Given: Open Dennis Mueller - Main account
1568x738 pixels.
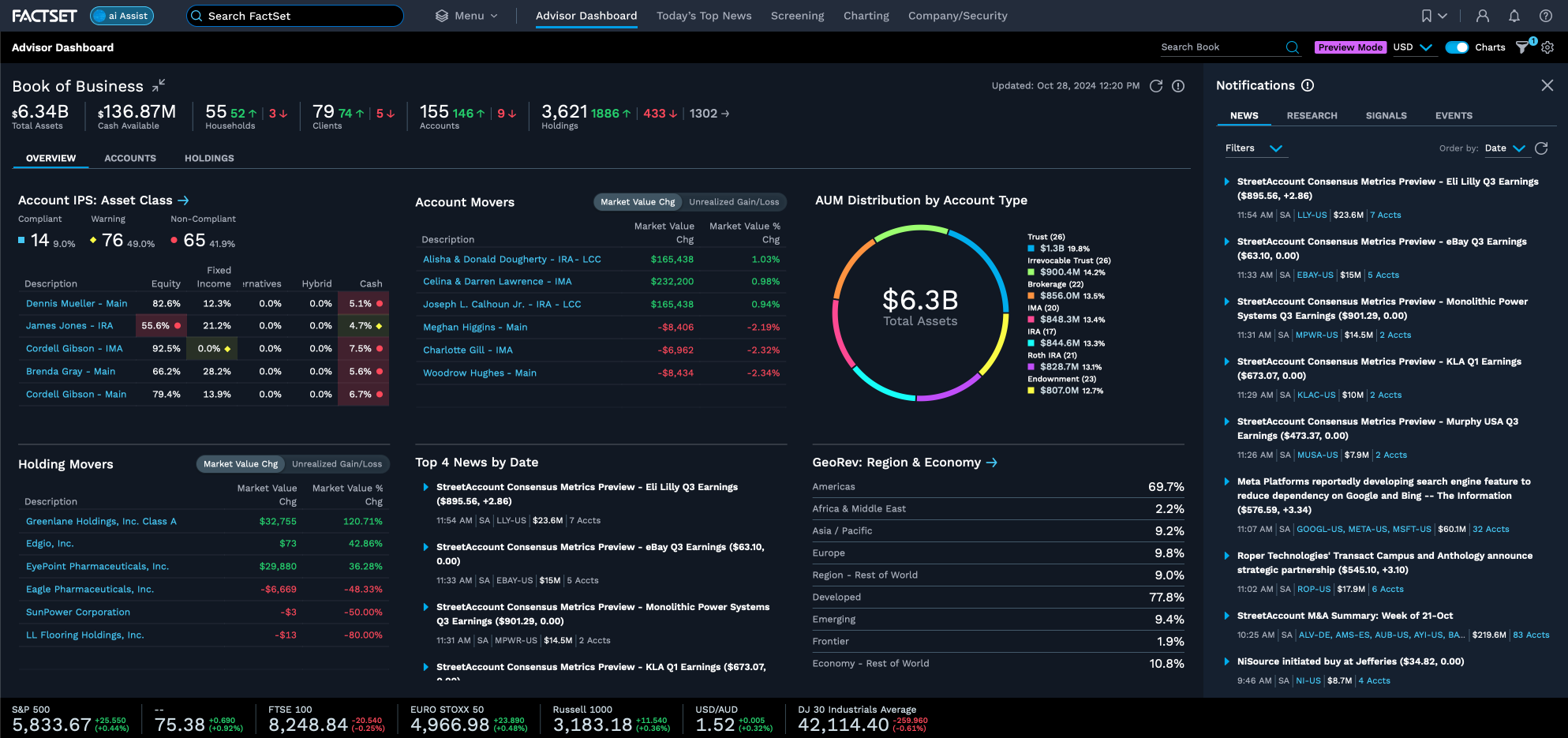Looking at the screenshot, I should (x=77, y=304).
